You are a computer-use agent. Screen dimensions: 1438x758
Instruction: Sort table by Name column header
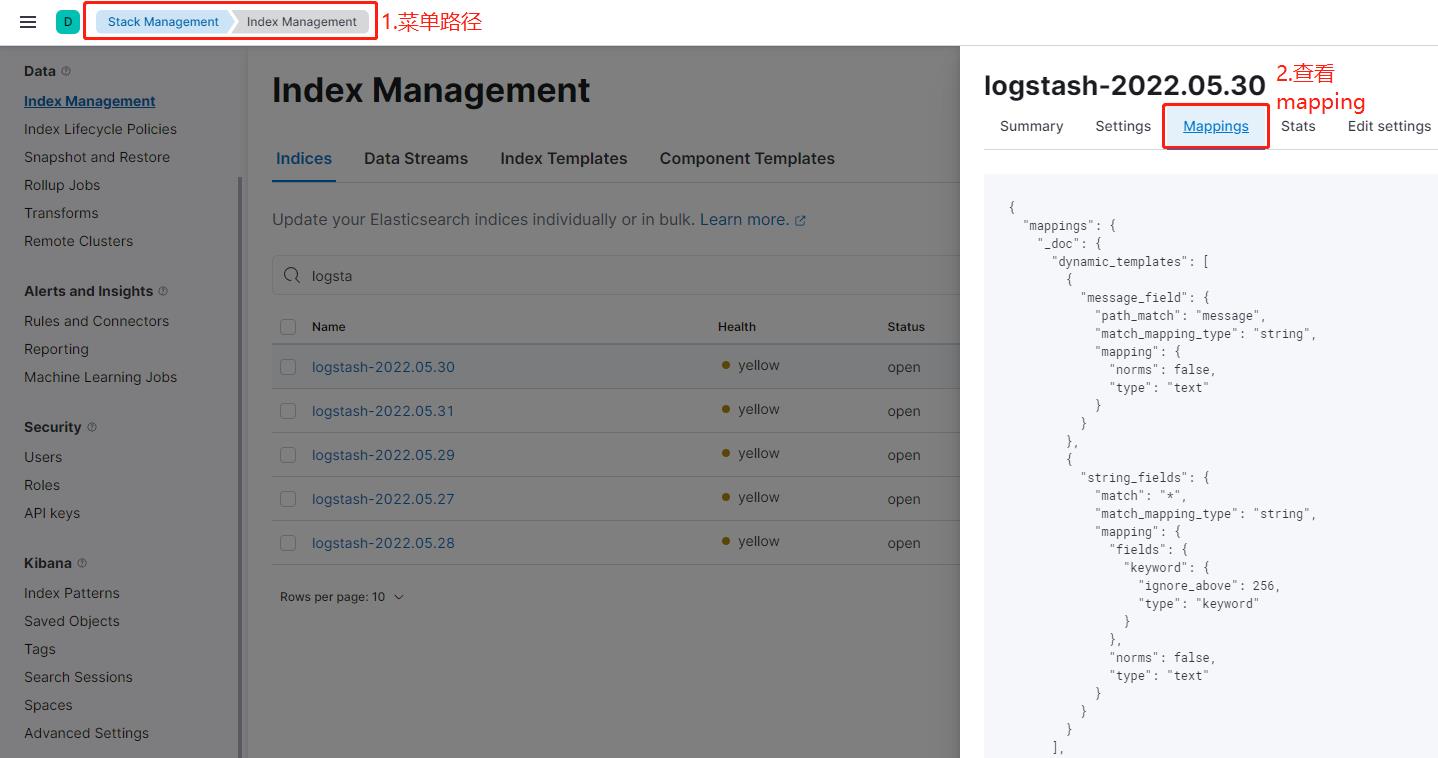[x=328, y=327]
